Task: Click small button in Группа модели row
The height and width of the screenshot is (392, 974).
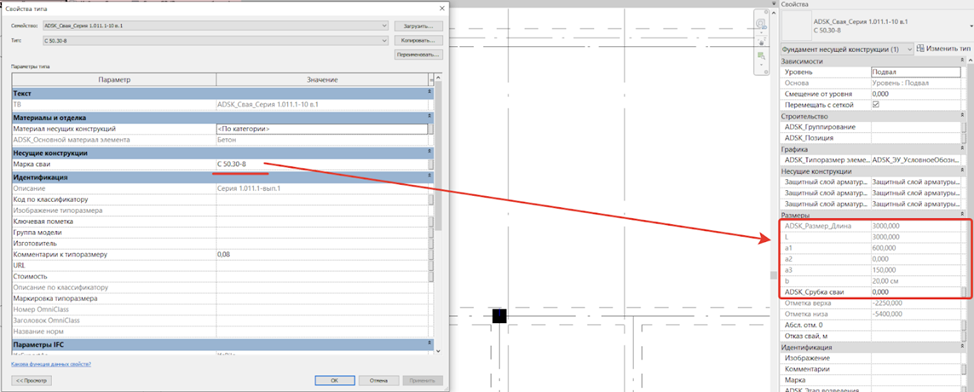Action: (431, 232)
